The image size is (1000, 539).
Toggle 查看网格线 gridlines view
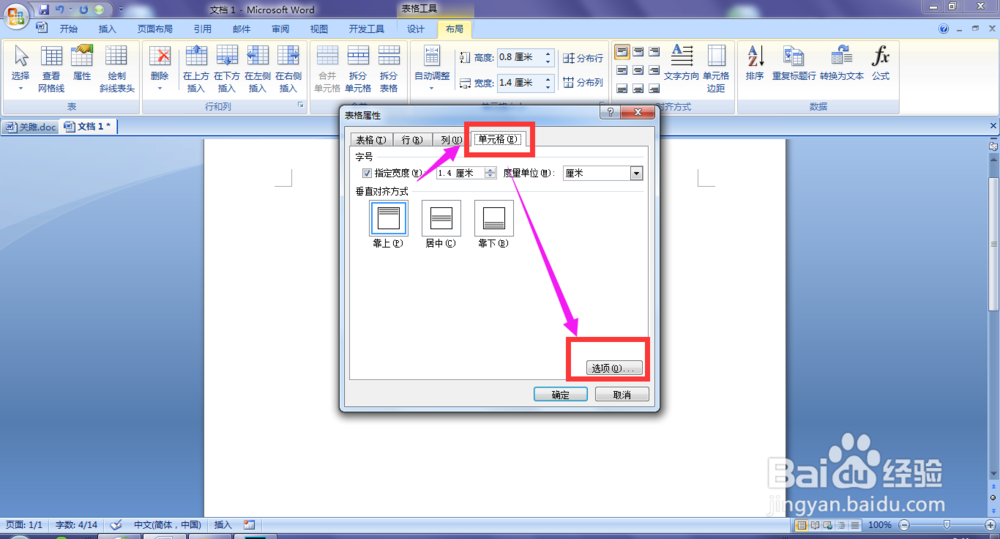pyautogui.click(x=51, y=69)
